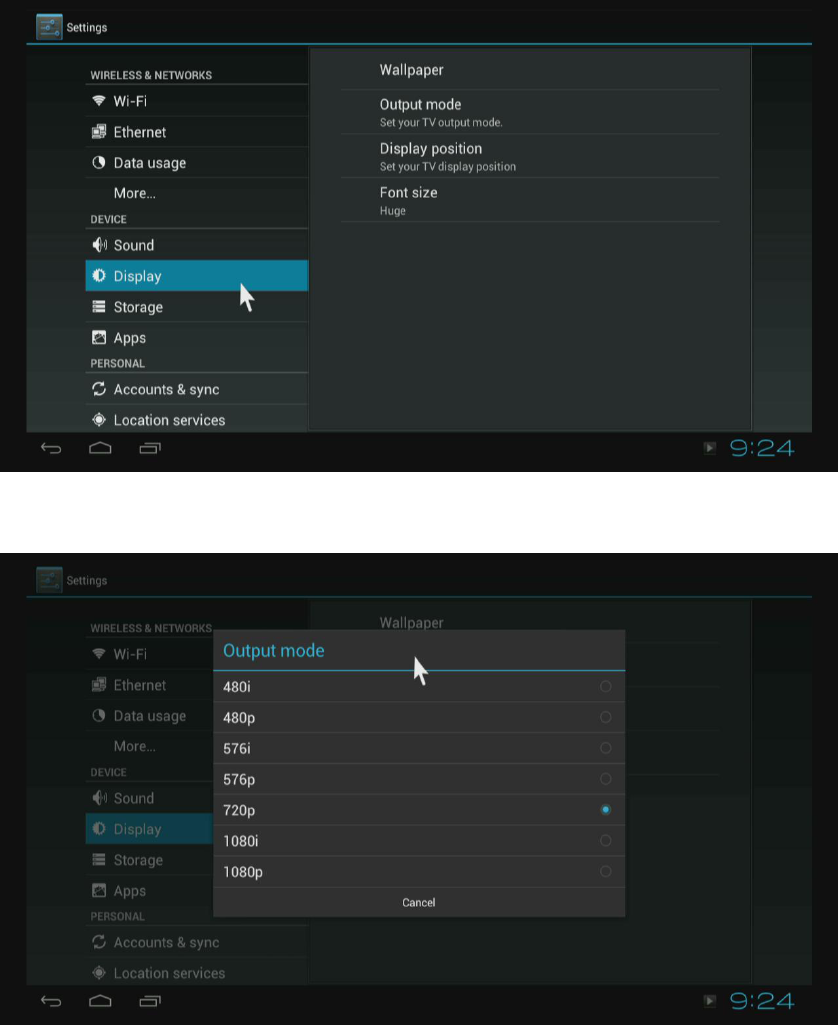This screenshot has height=1025, width=838.
Task: Select the Display category in top screenshot
Action: 197,276
